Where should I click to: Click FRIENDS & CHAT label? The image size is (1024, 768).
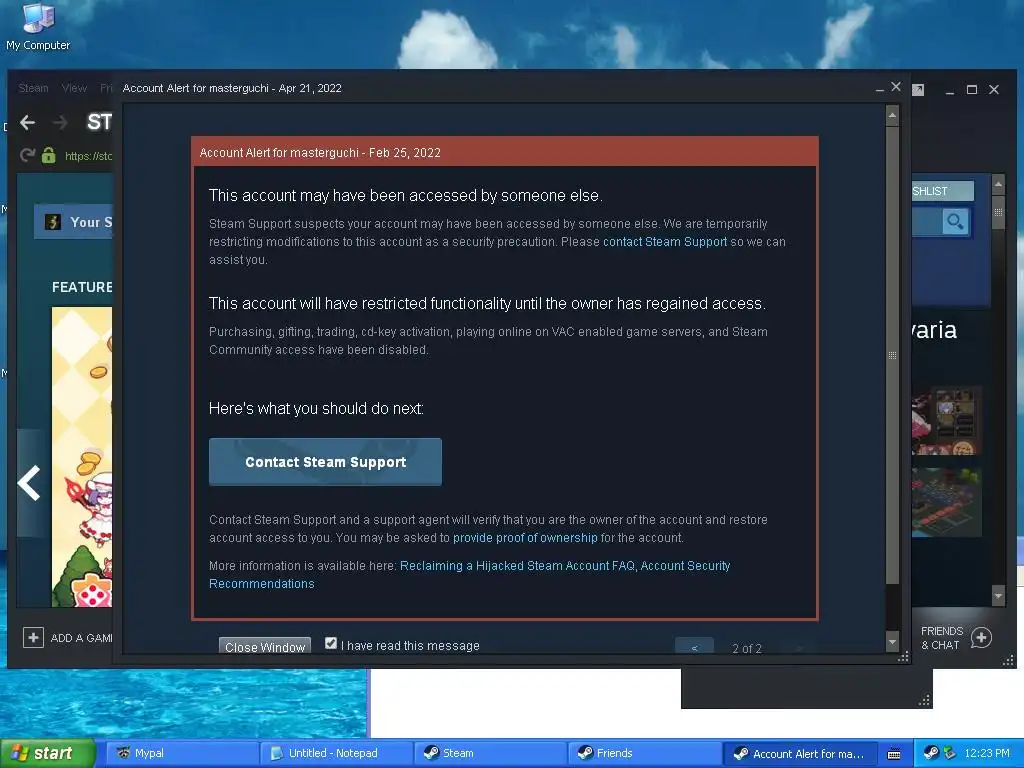point(941,638)
